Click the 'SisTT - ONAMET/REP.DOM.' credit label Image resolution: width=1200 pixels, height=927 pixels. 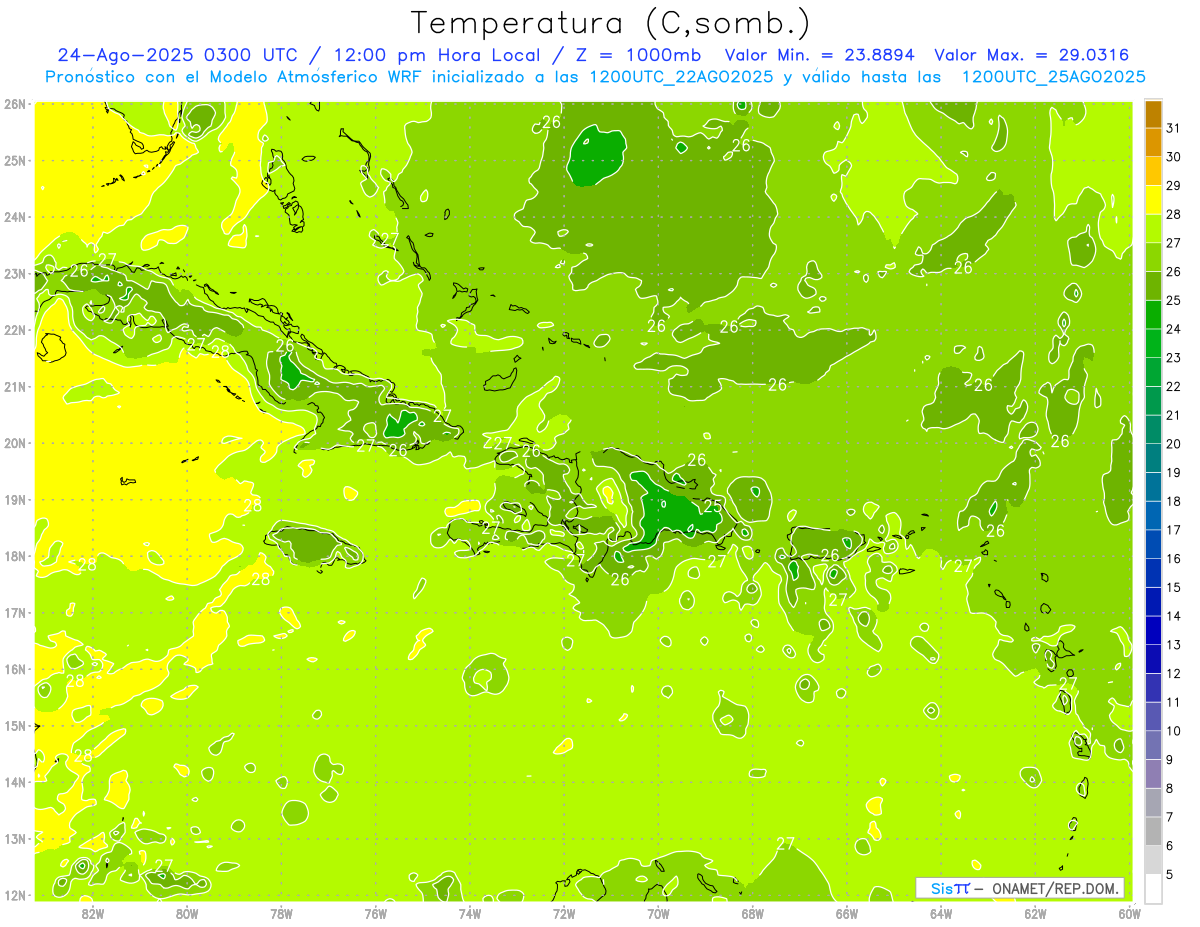(x=1020, y=888)
